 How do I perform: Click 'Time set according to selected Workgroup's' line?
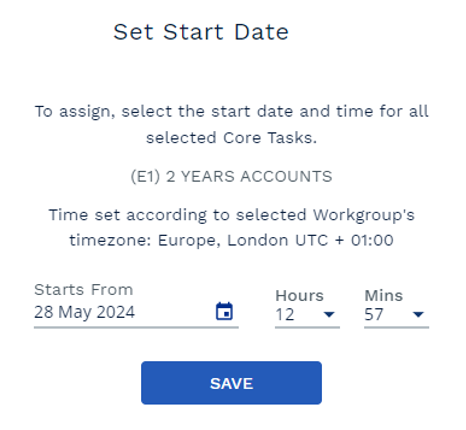pyautogui.click(x=231, y=215)
